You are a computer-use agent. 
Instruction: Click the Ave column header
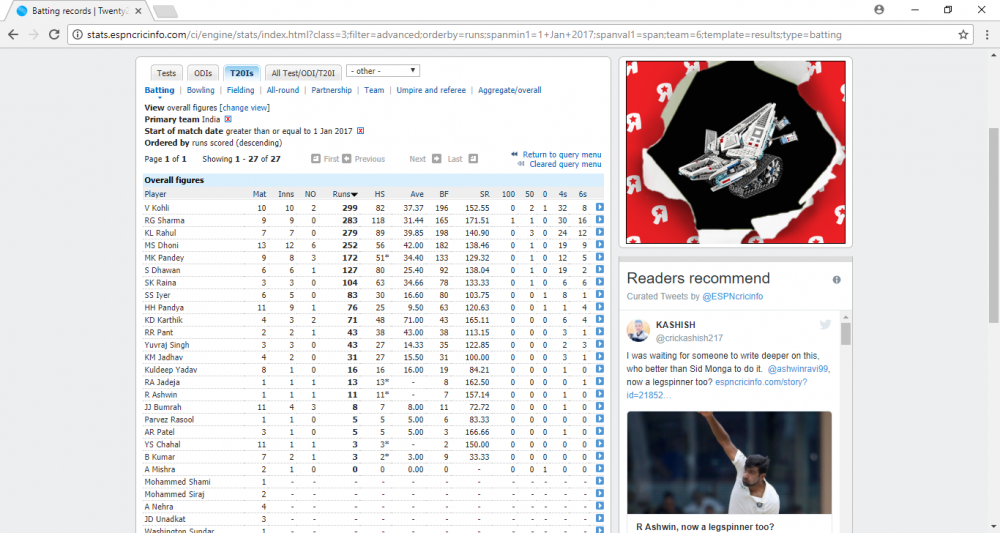(x=416, y=194)
